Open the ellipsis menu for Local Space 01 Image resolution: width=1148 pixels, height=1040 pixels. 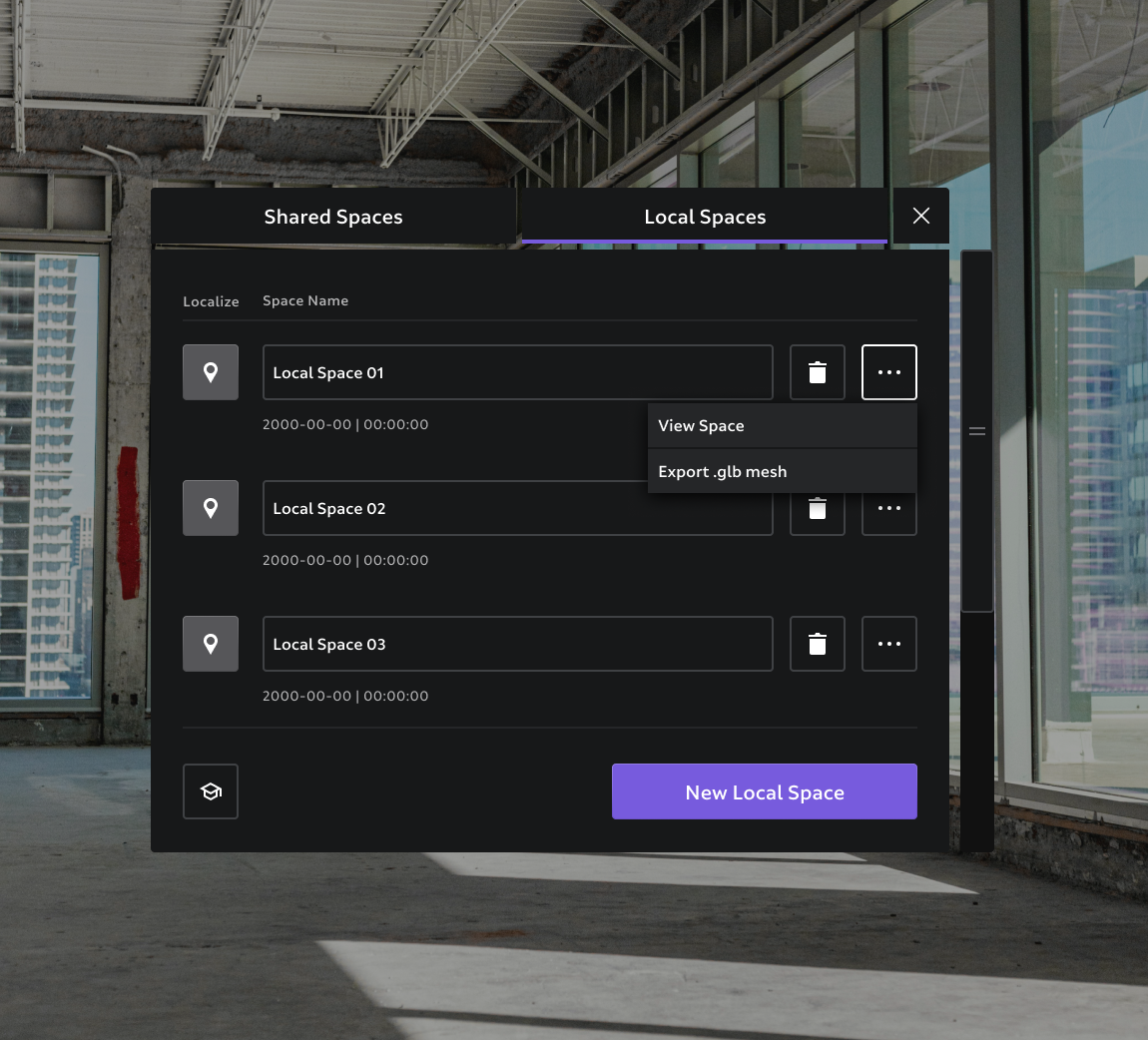click(888, 371)
